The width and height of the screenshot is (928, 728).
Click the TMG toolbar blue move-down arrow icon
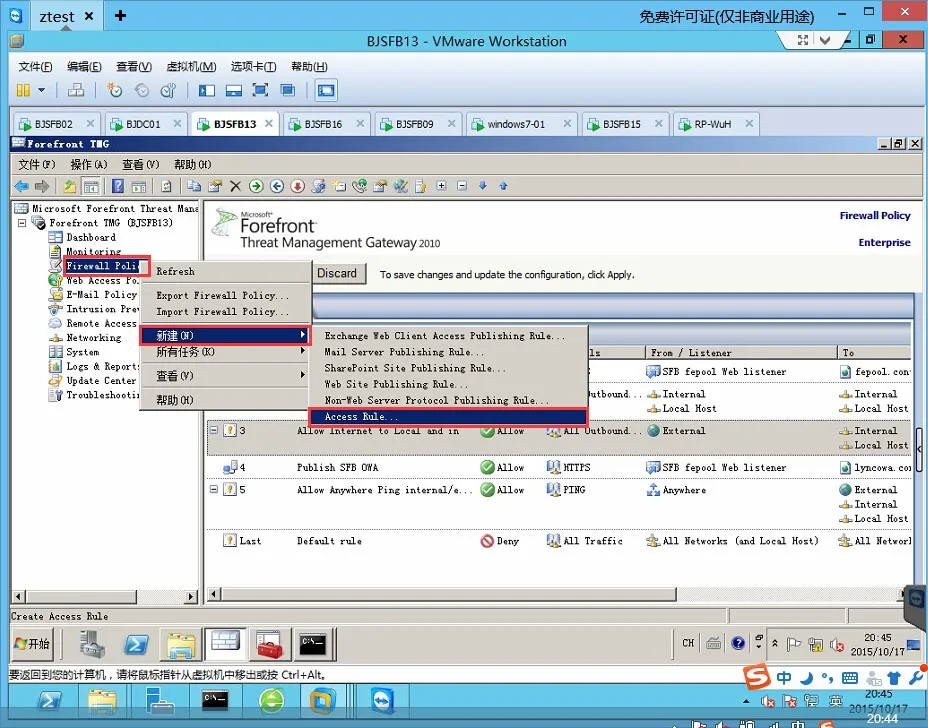click(482, 186)
